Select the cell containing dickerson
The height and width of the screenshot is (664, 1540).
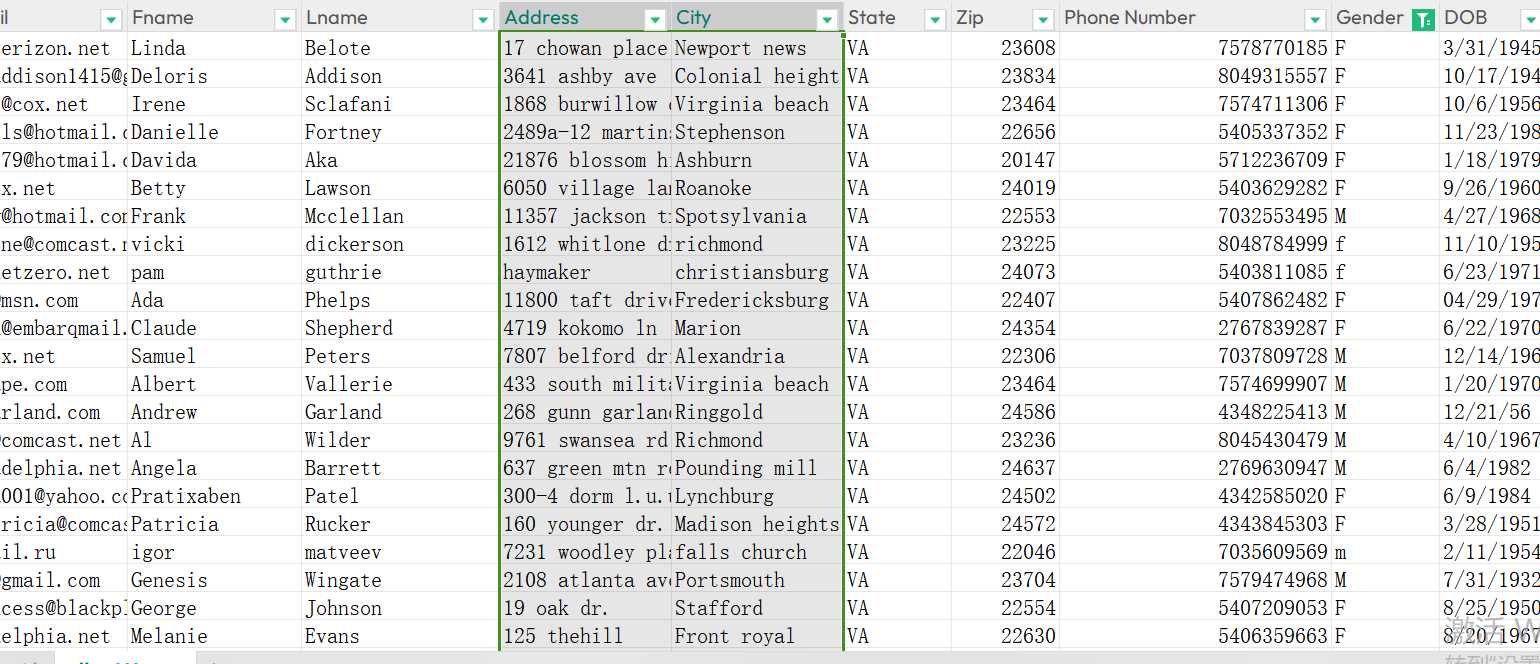(x=400, y=244)
